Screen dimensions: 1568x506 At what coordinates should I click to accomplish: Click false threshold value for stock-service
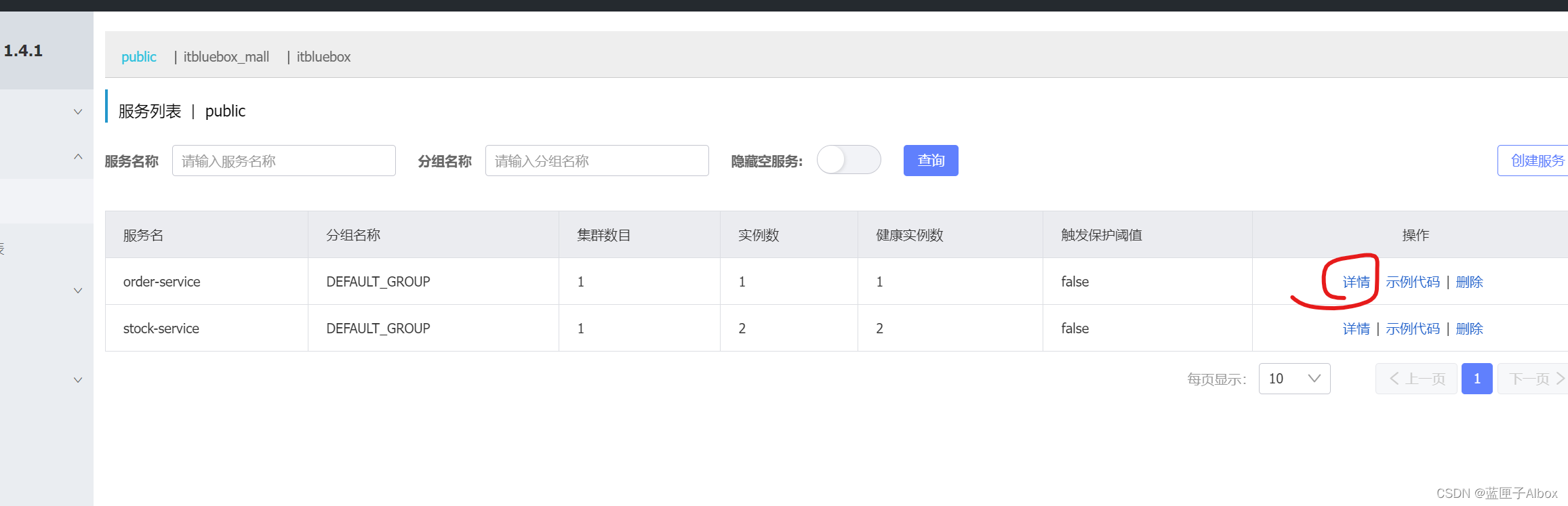coord(1075,329)
